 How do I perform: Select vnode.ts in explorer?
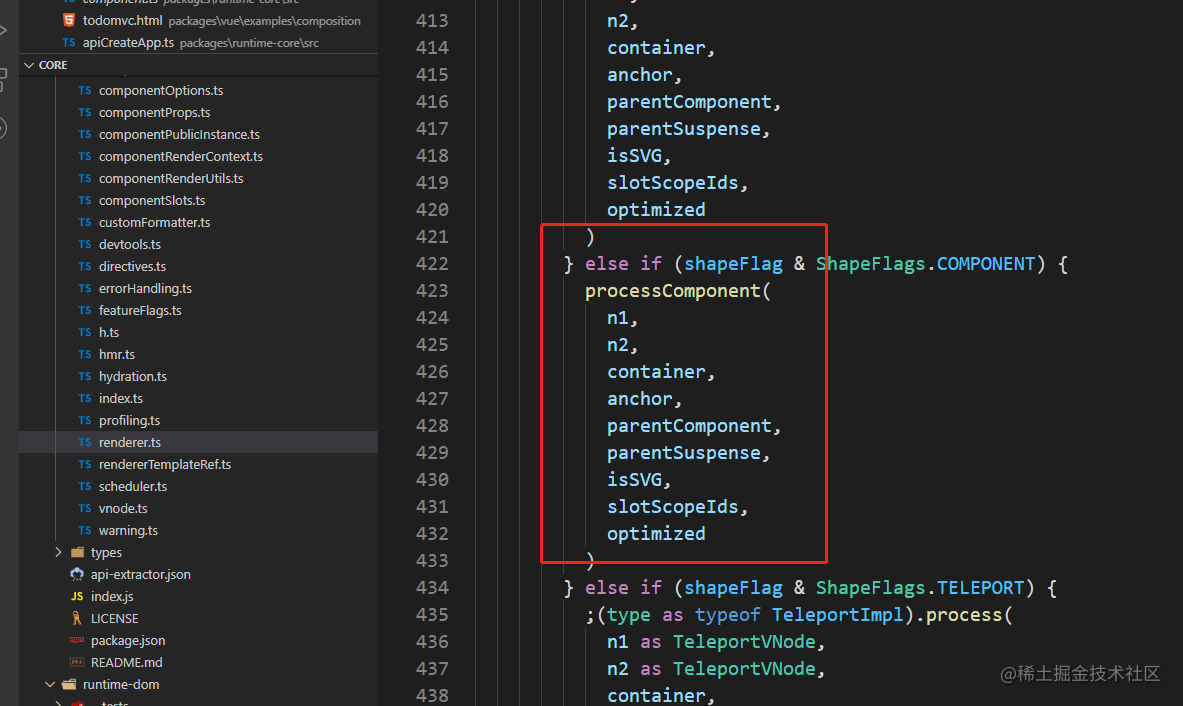click(x=122, y=508)
